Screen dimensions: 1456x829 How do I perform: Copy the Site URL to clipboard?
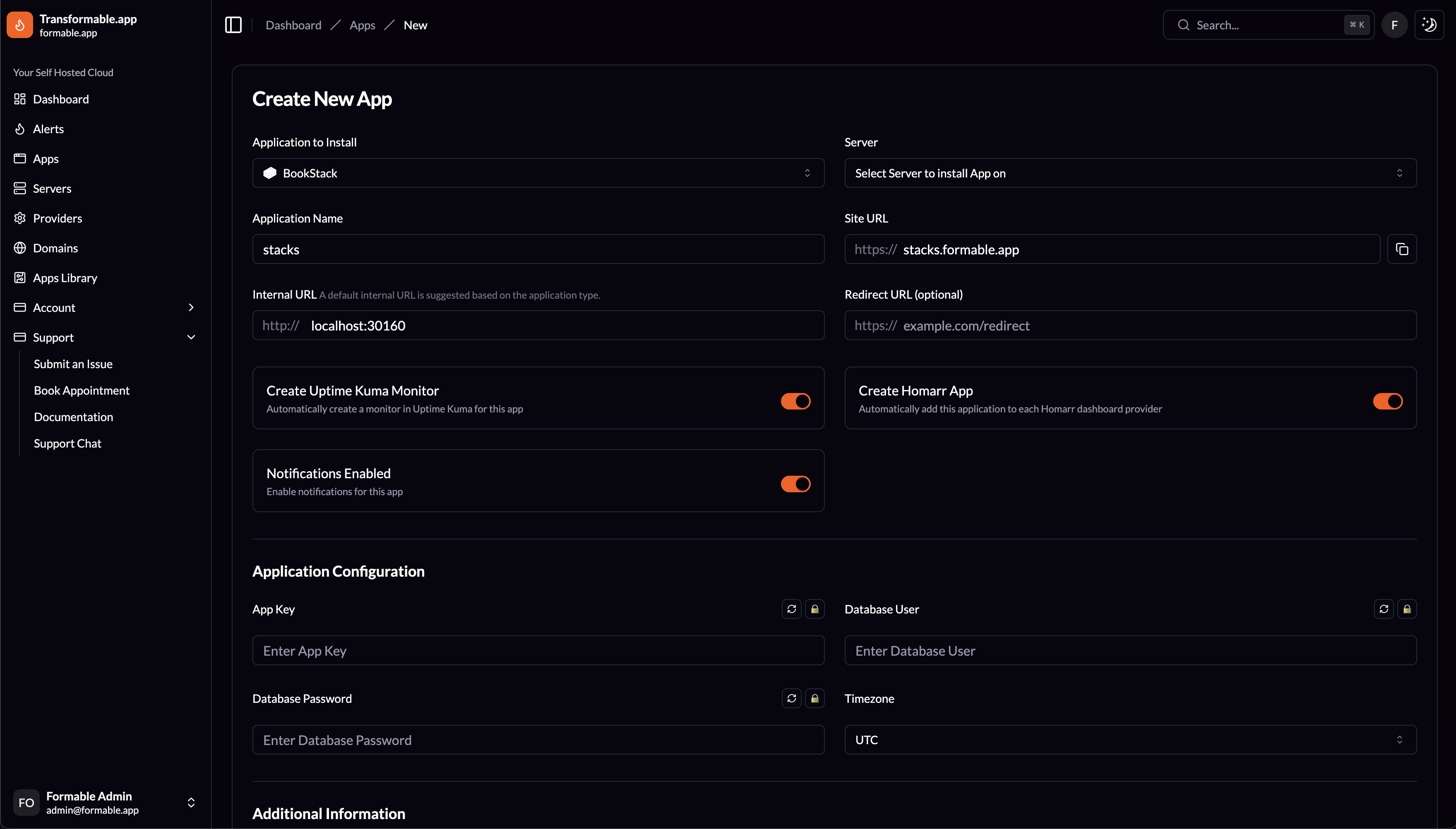click(x=1403, y=249)
